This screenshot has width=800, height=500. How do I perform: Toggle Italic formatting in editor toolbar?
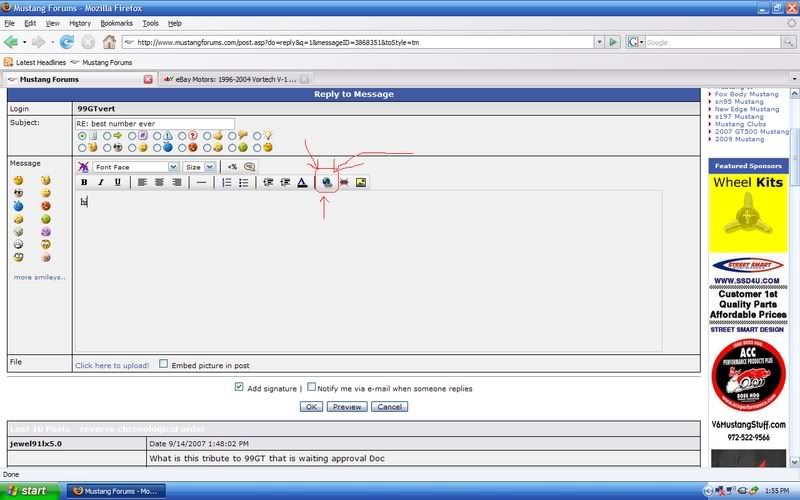(101, 182)
